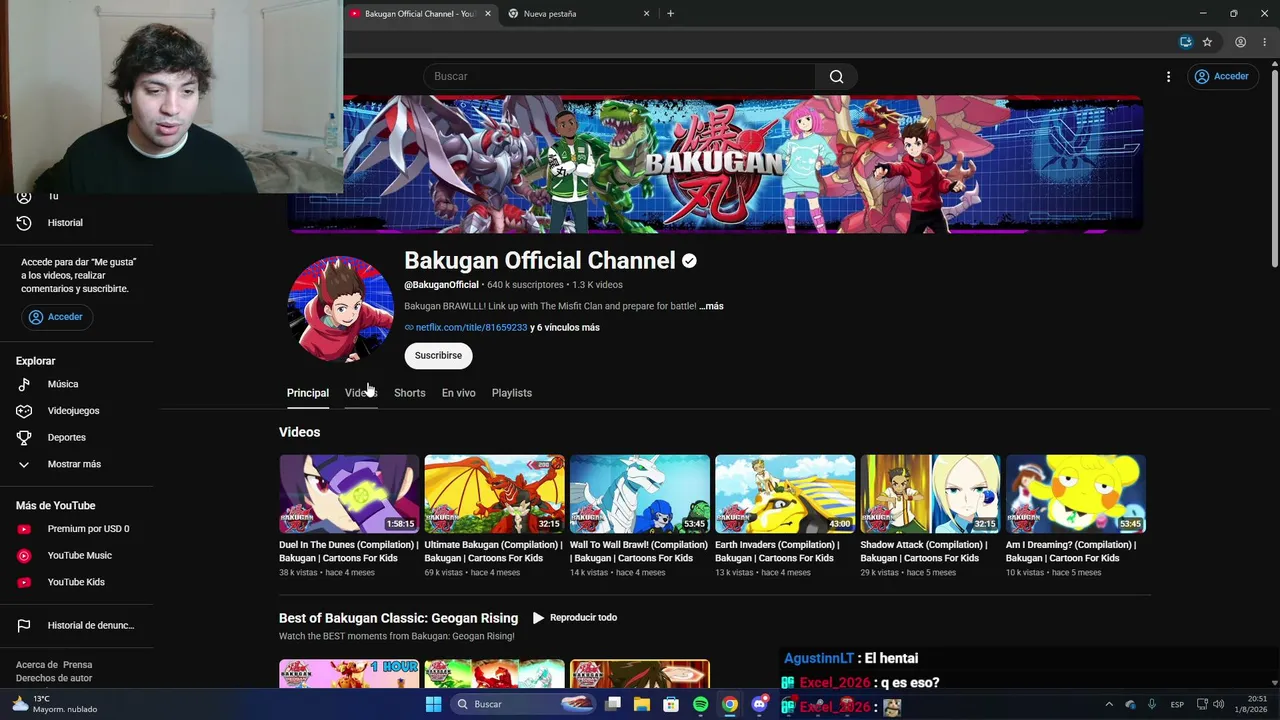Click the @BakuganOfficial handle text

[441, 285]
